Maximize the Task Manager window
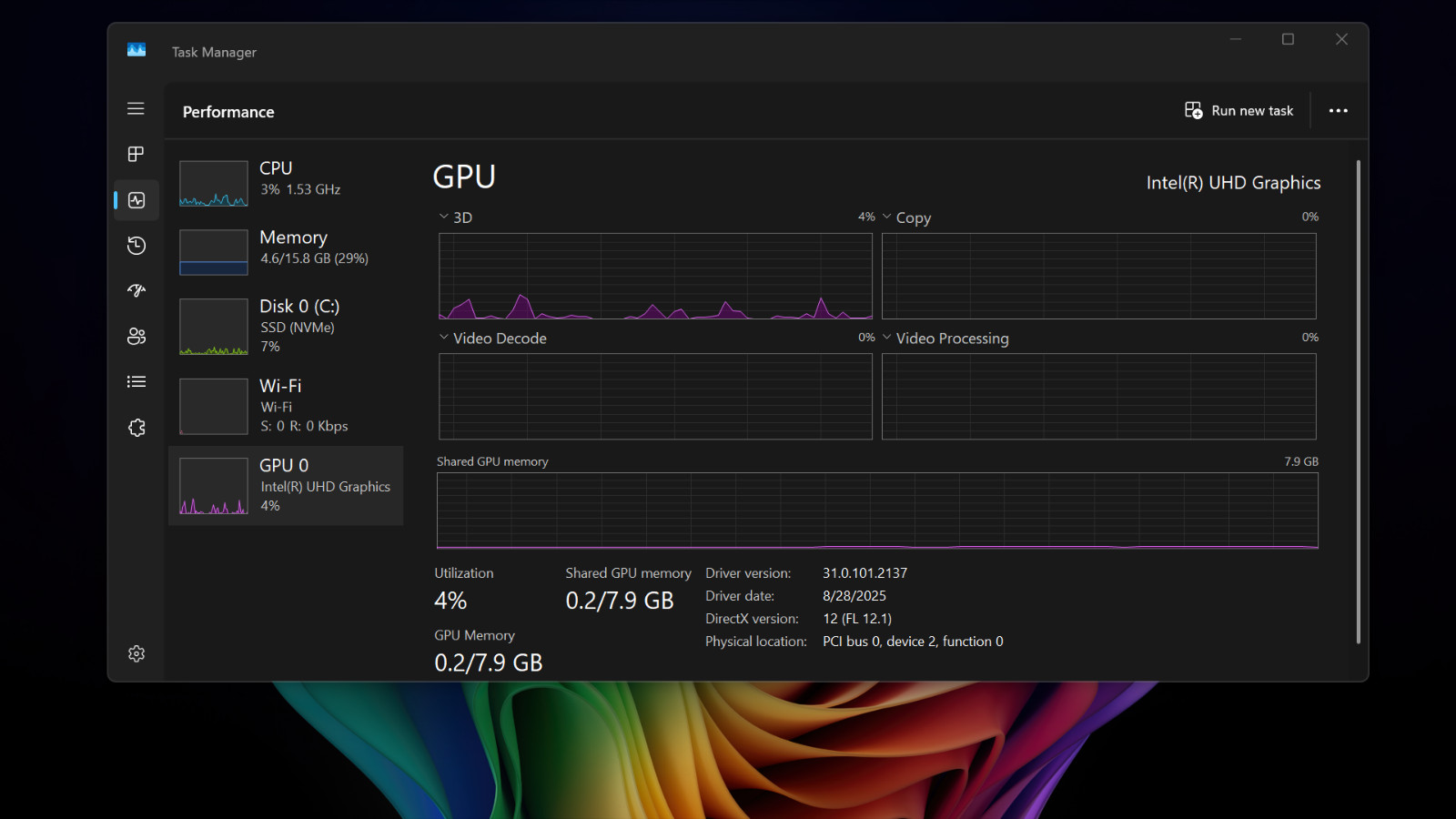This screenshot has width=1456, height=819. click(x=1288, y=39)
